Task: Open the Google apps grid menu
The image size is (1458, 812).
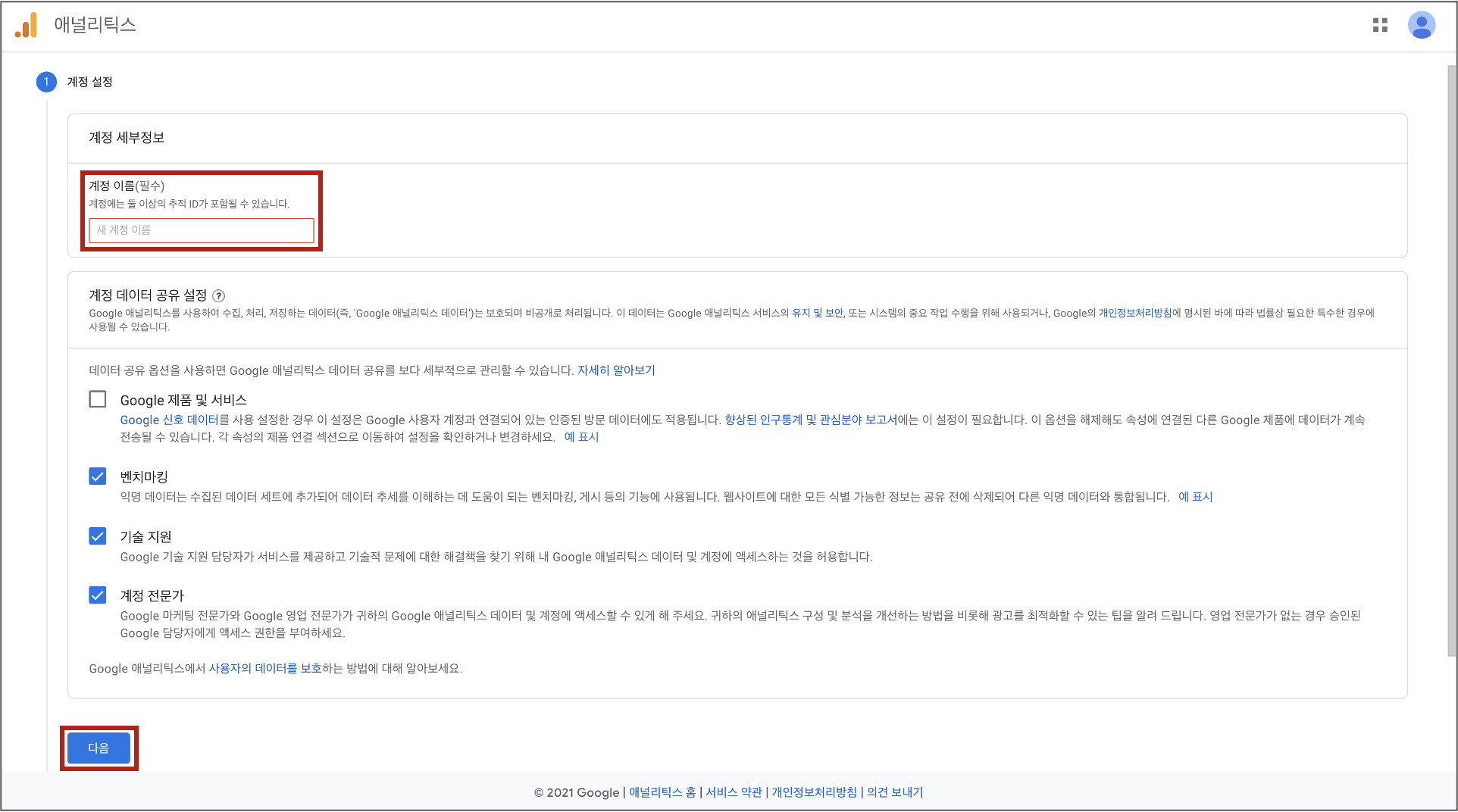Action: pyautogui.click(x=1380, y=25)
